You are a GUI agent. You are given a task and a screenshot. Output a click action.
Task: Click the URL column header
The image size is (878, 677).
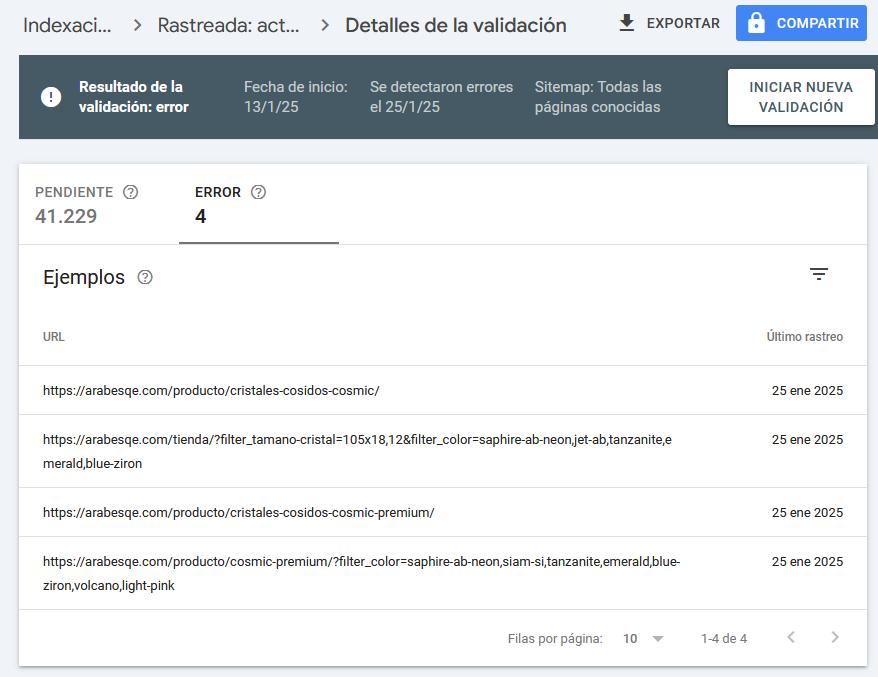point(54,337)
